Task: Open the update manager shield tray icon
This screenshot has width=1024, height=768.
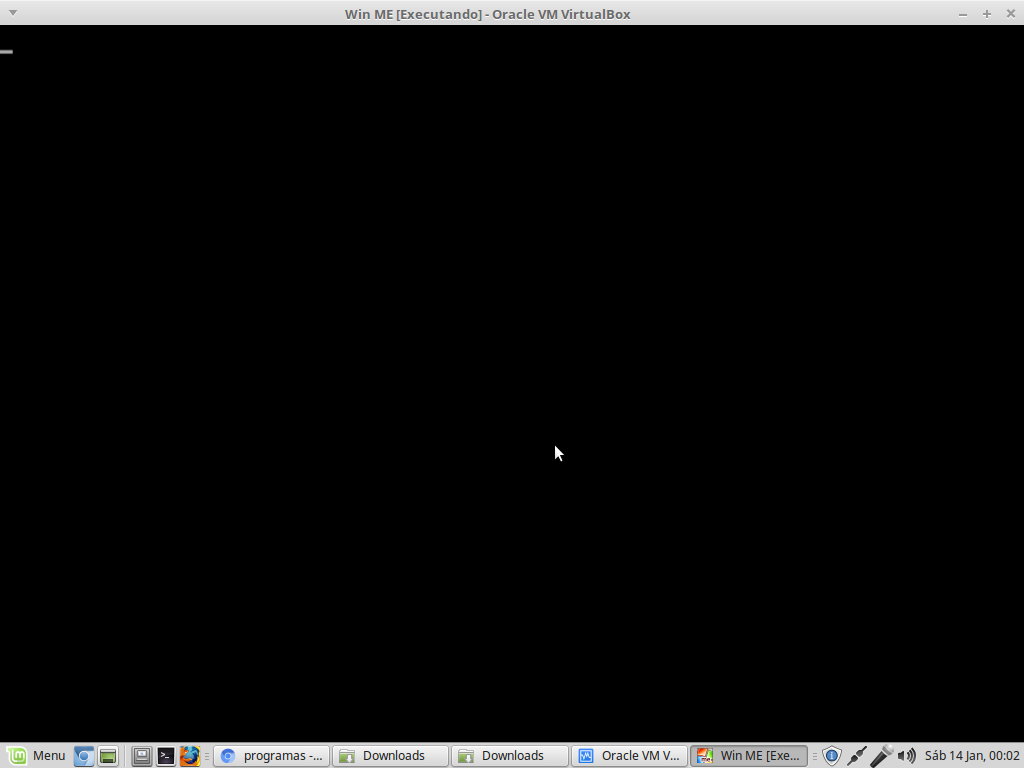Action: (831, 756)
